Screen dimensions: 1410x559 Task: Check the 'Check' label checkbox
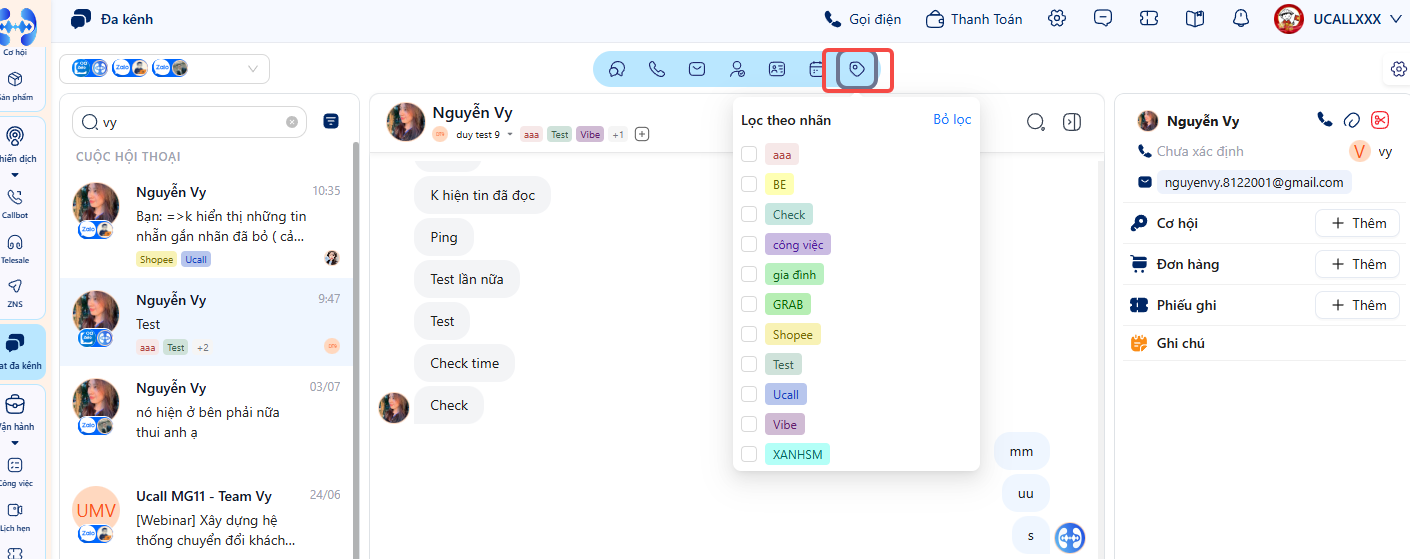pyautogui.click(x=748, y=214)
